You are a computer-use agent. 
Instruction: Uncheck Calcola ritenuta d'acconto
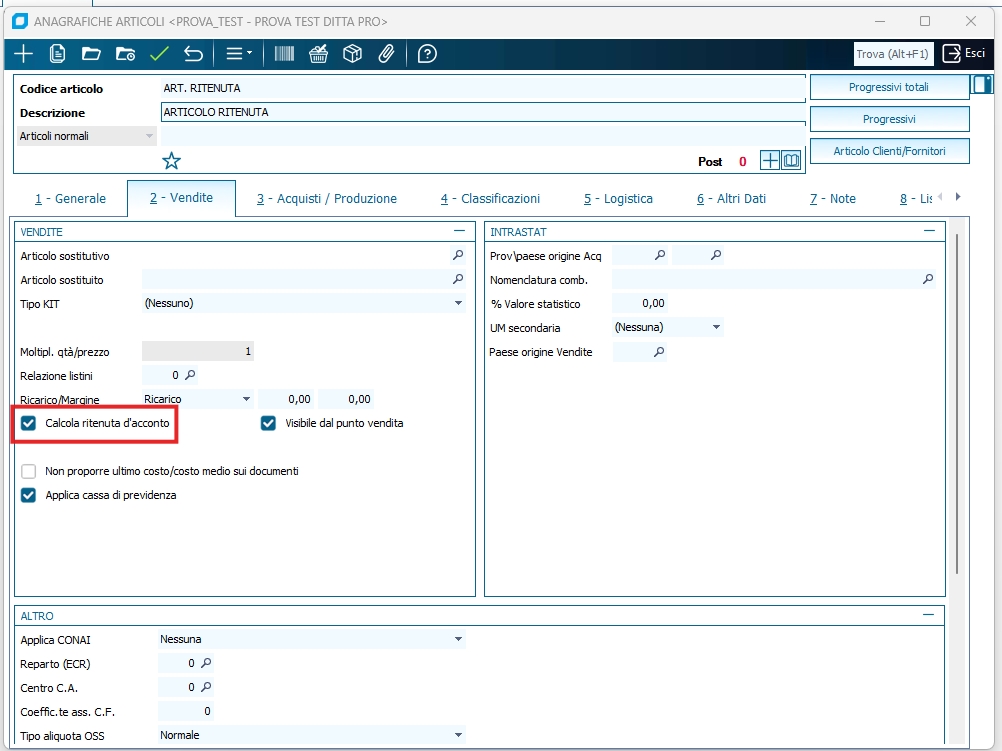pyautogui.click(x=29, y=424)
